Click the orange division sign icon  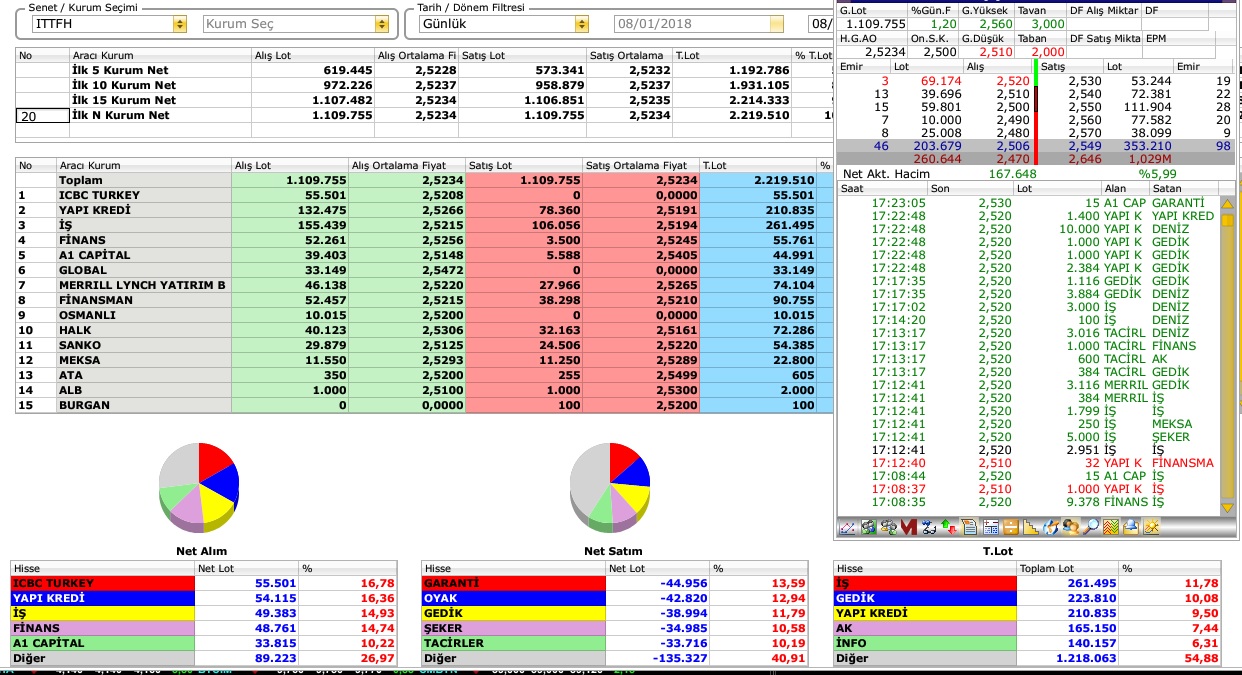tap(1011, 527)
